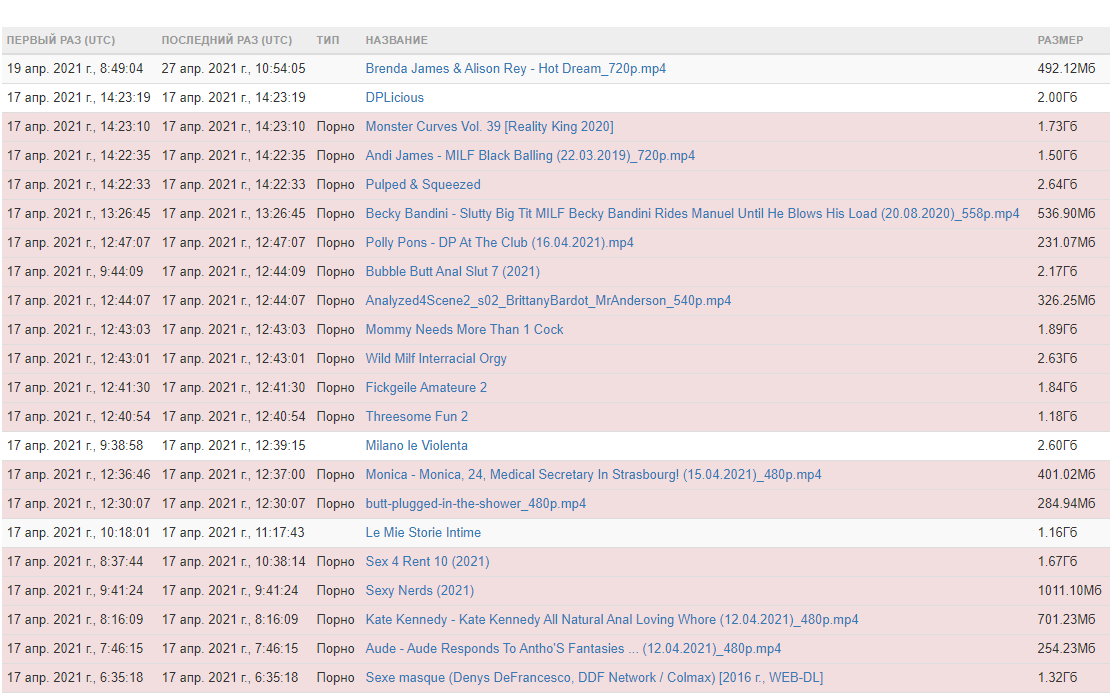Image resolution: width=1116 pixels, height=693 pixels.
Task: Select the size value '1.89Гб'
Action: pyautogui.click(x=1057, y=329)
